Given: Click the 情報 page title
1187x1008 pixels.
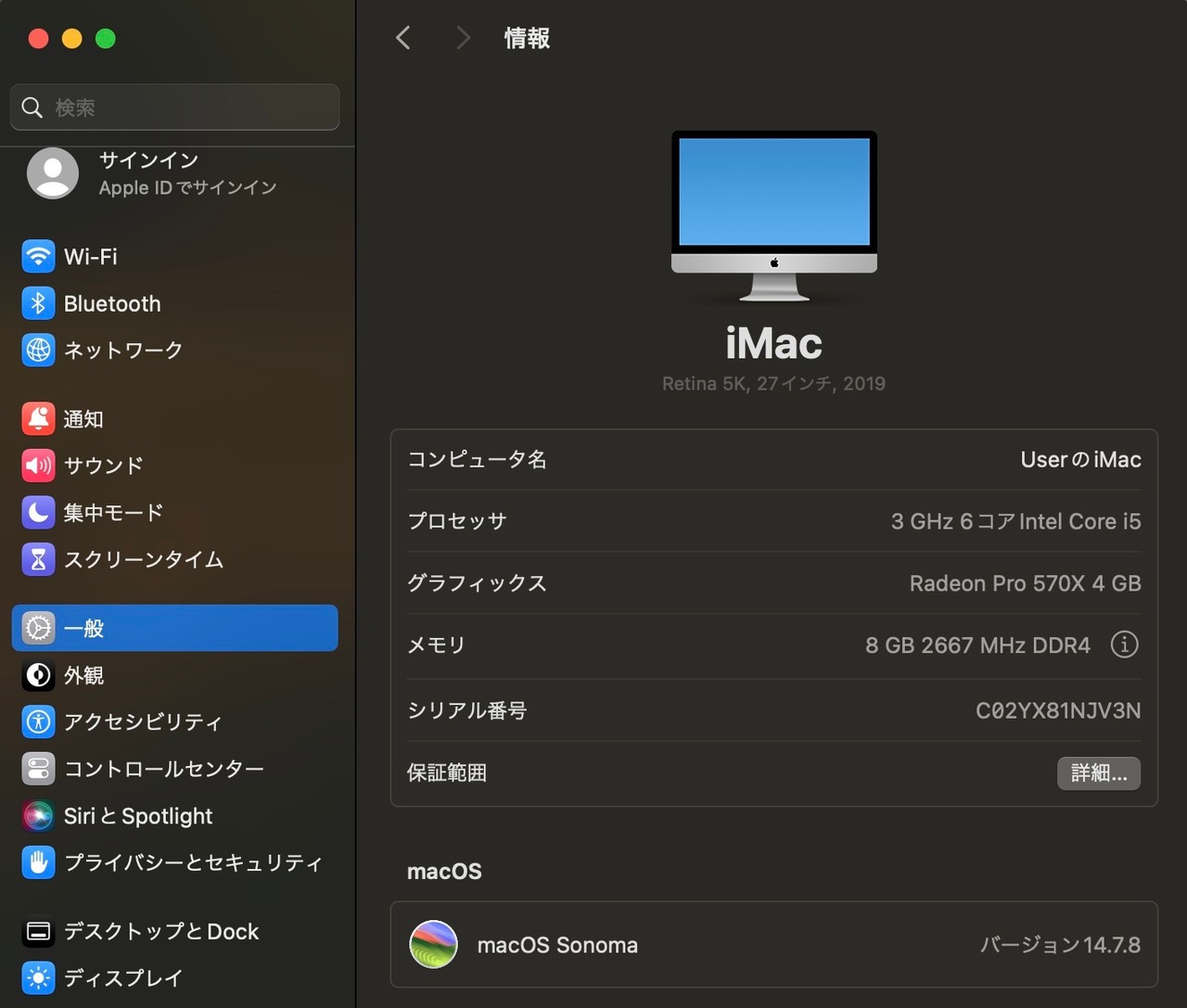Looking at the screenshot, I should point(527,38).
